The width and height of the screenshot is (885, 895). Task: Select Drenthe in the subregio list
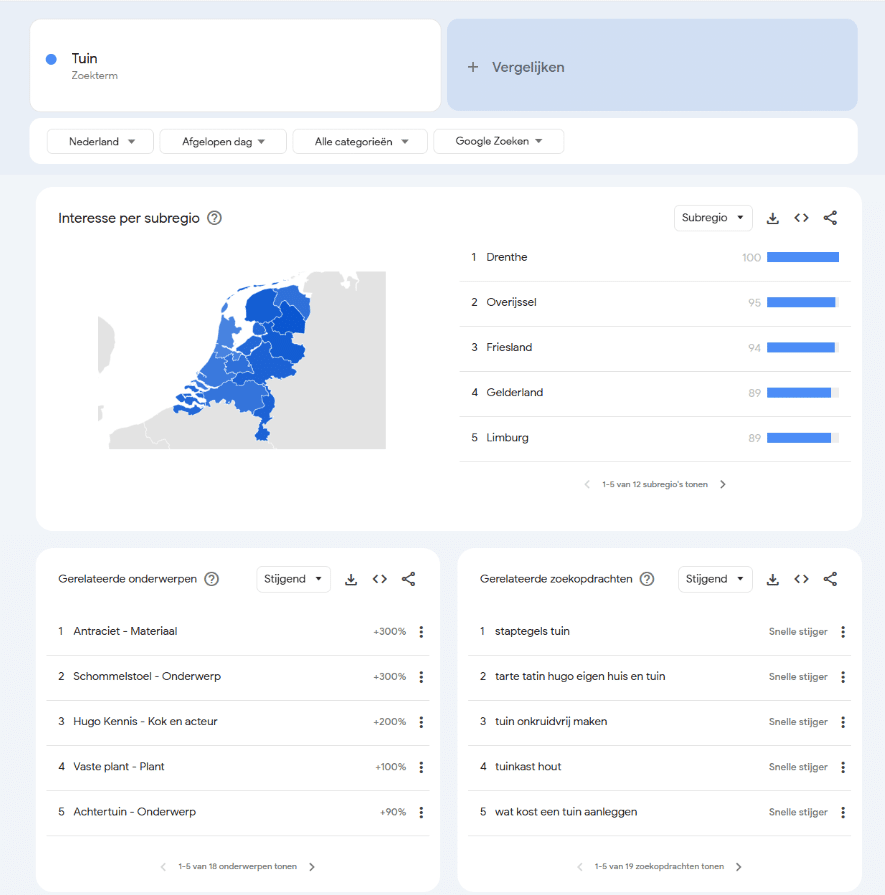coord(655,258)
